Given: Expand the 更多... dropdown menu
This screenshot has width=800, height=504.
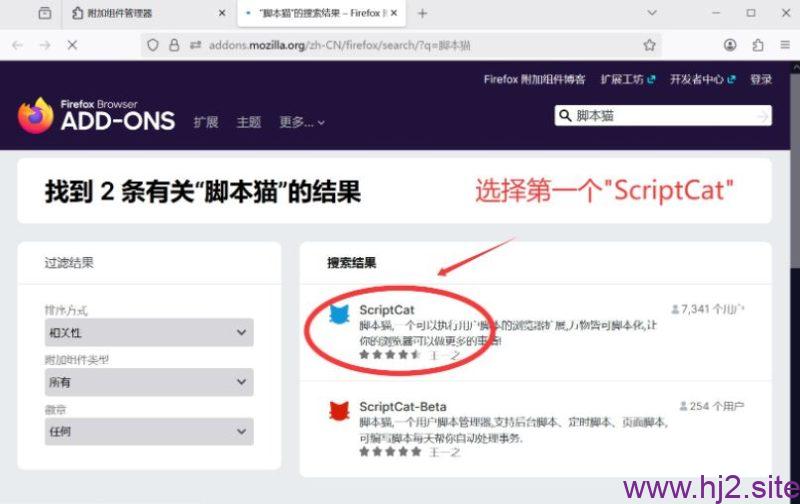Looking at the screenshot, I should point(302,122).
